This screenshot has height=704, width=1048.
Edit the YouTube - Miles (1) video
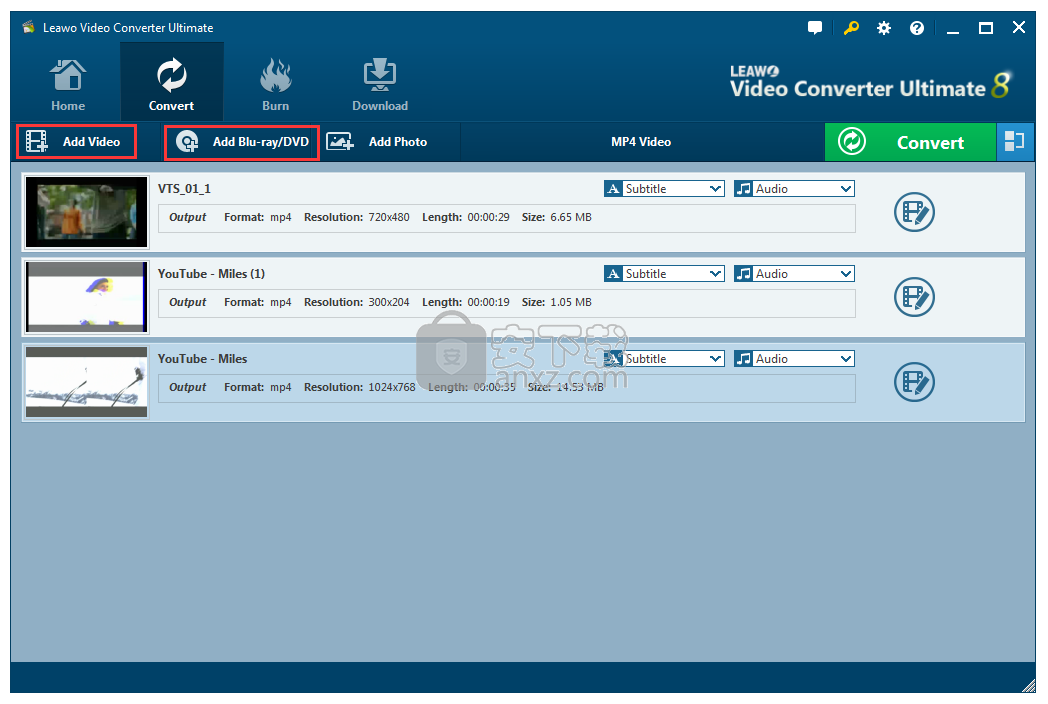(914, 297)
